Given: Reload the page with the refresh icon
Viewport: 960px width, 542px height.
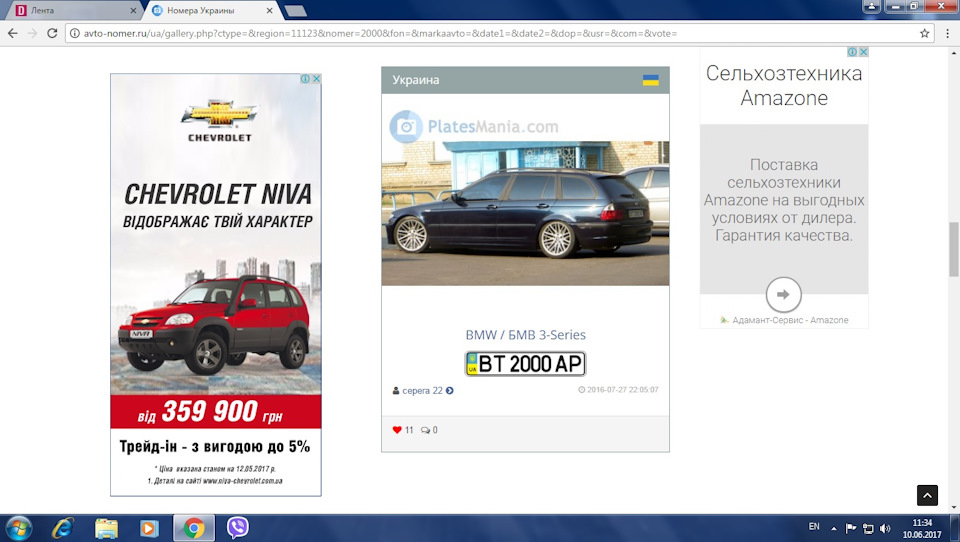Looking at the screenshot, I should click(52, 34).
